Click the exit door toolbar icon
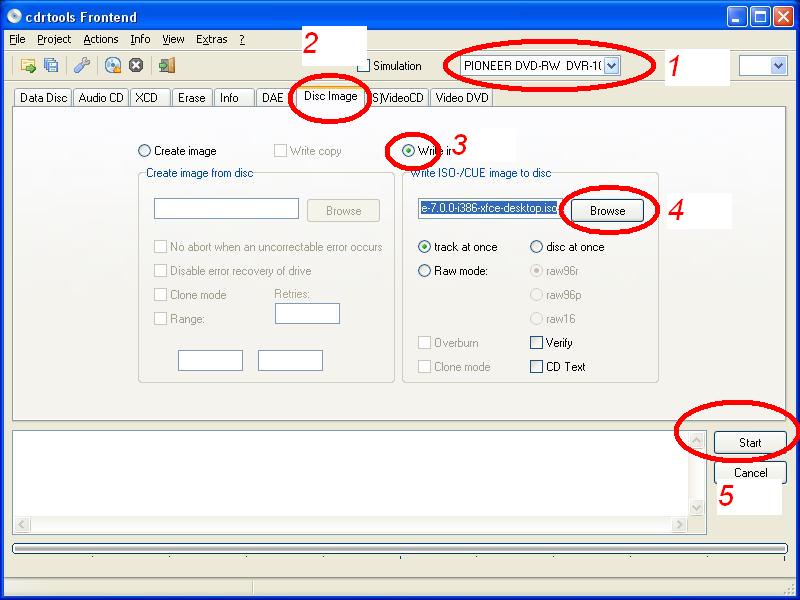This screenshot has width=800, height=600. tap(167, 66)
